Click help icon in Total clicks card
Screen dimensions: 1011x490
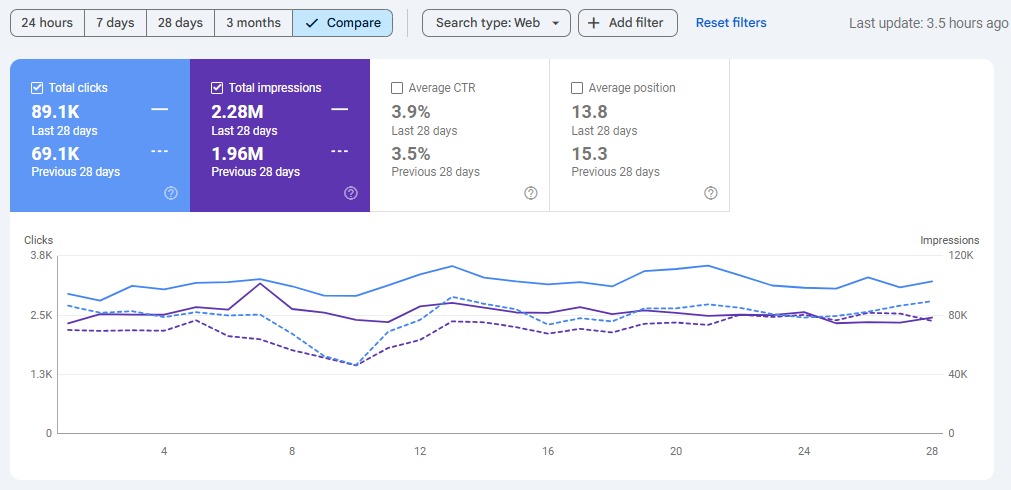(170, 193)
